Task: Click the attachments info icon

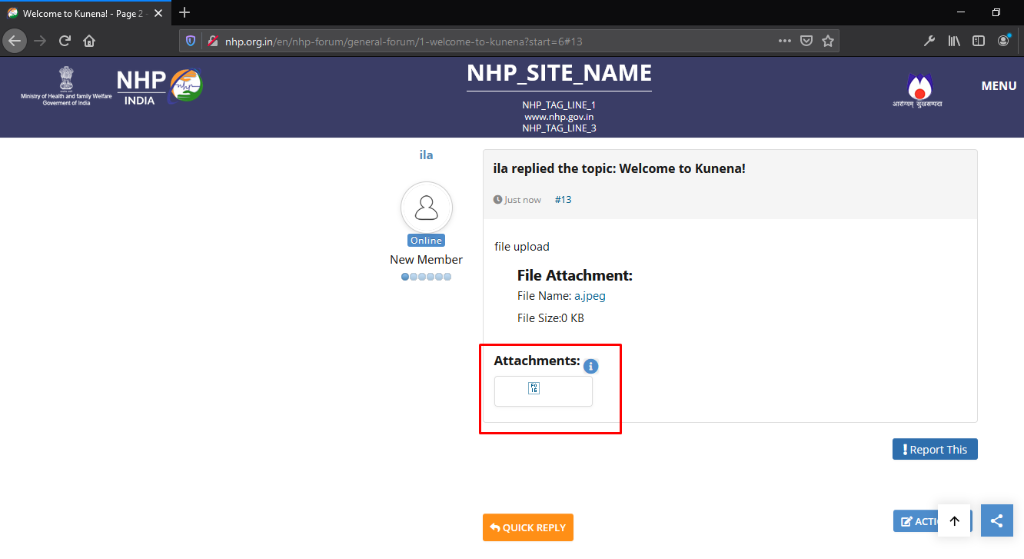Action: (x=590, y=366)
